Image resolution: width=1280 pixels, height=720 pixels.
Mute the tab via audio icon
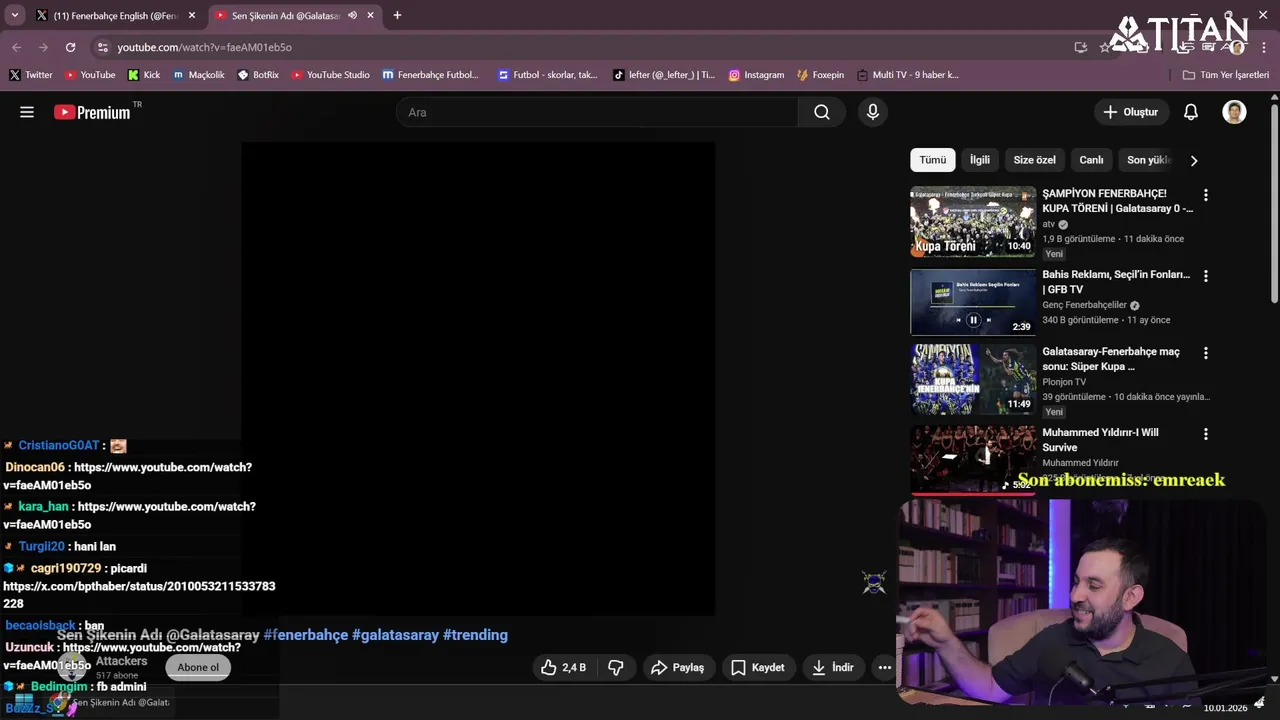(x=352, y=15)
